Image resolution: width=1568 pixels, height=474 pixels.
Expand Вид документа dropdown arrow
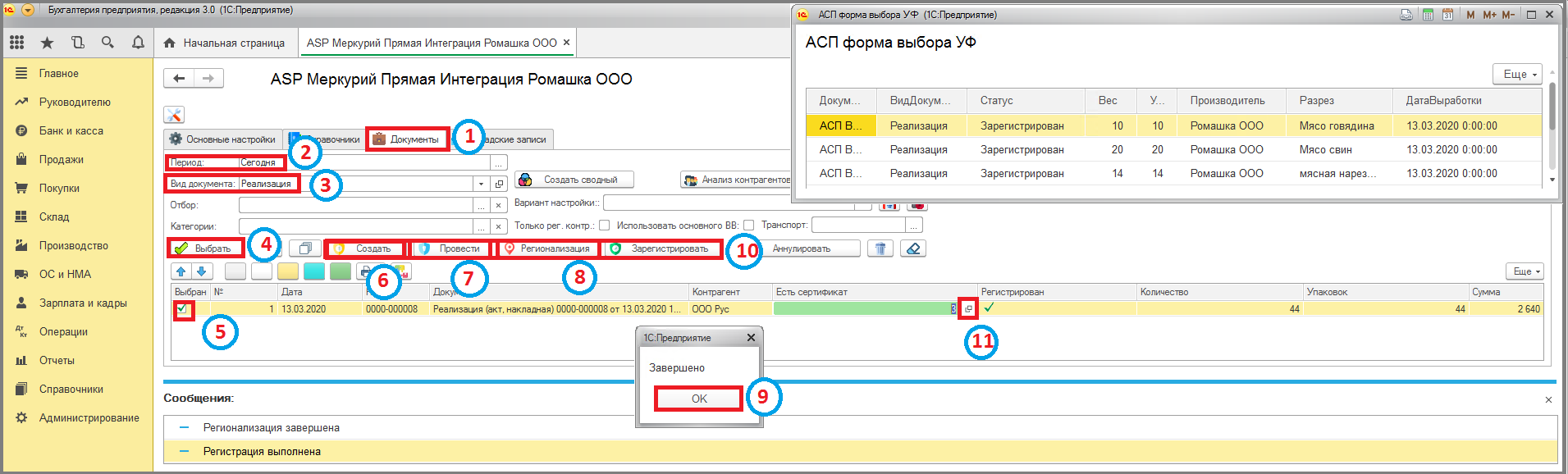(x=482, y=184)
